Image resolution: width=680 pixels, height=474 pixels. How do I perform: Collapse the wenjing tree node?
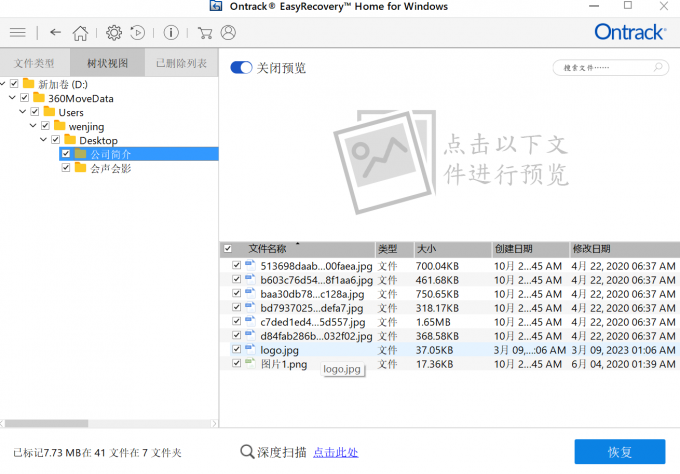coord(33,126)
